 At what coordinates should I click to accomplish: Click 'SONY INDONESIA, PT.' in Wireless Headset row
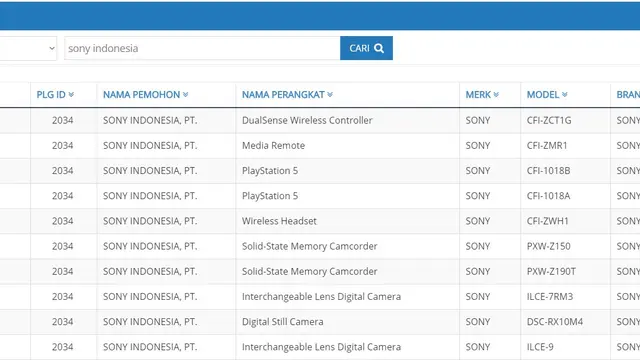150,221
